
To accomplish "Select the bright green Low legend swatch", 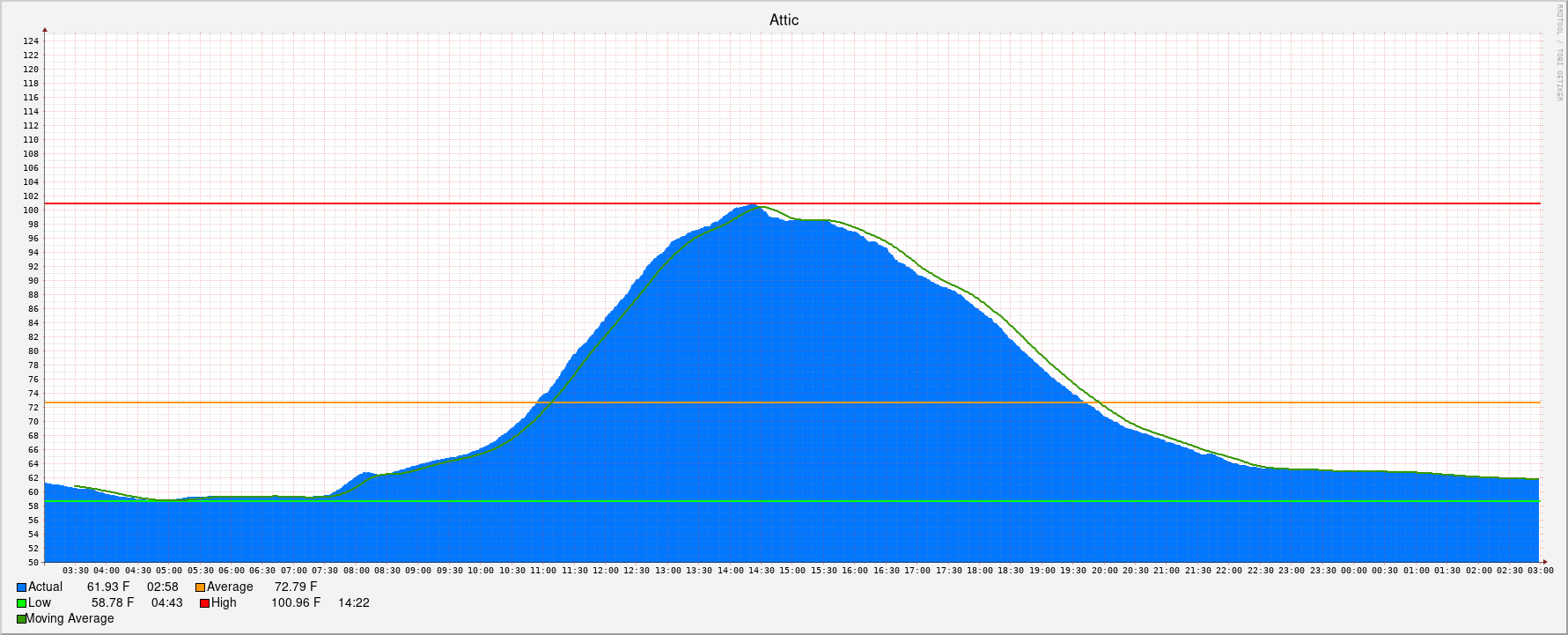I will click(22, 603).
